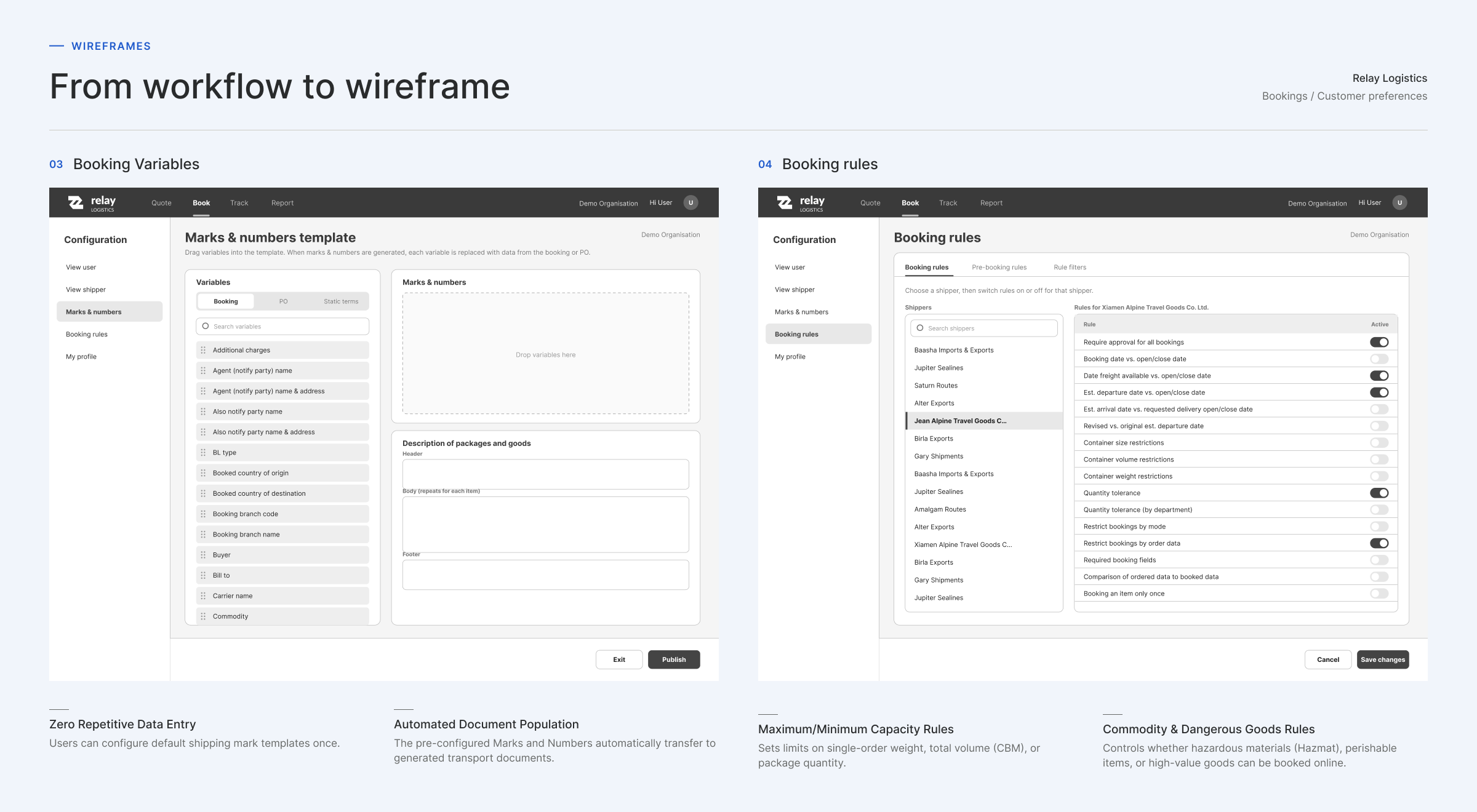Click the Search shippers field
This screenshot has width=1477, height=812.
tap(983, 328)
